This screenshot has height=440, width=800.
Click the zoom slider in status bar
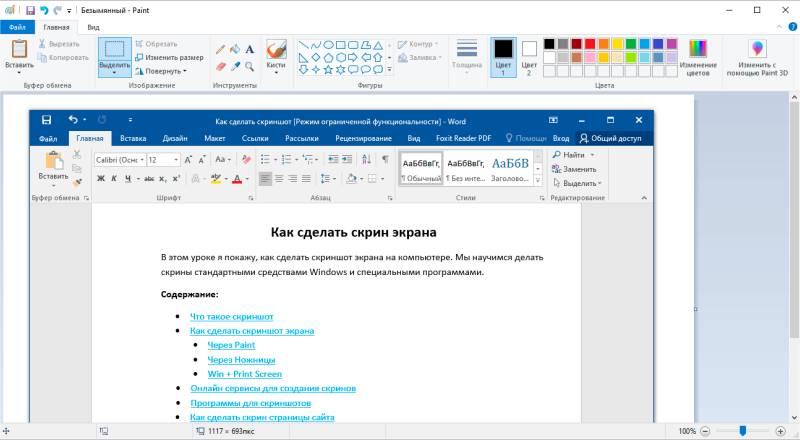[742, 431]
